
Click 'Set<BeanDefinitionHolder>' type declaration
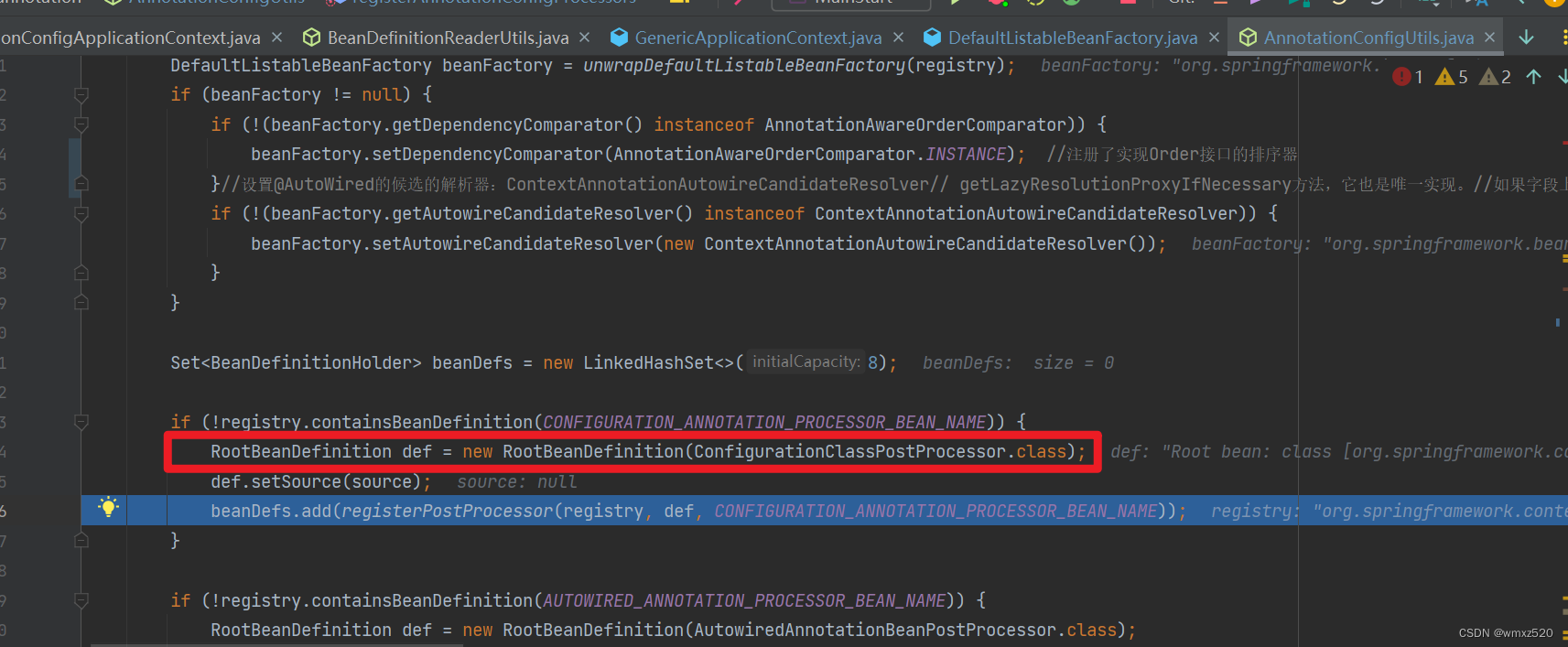click(296, 363)
